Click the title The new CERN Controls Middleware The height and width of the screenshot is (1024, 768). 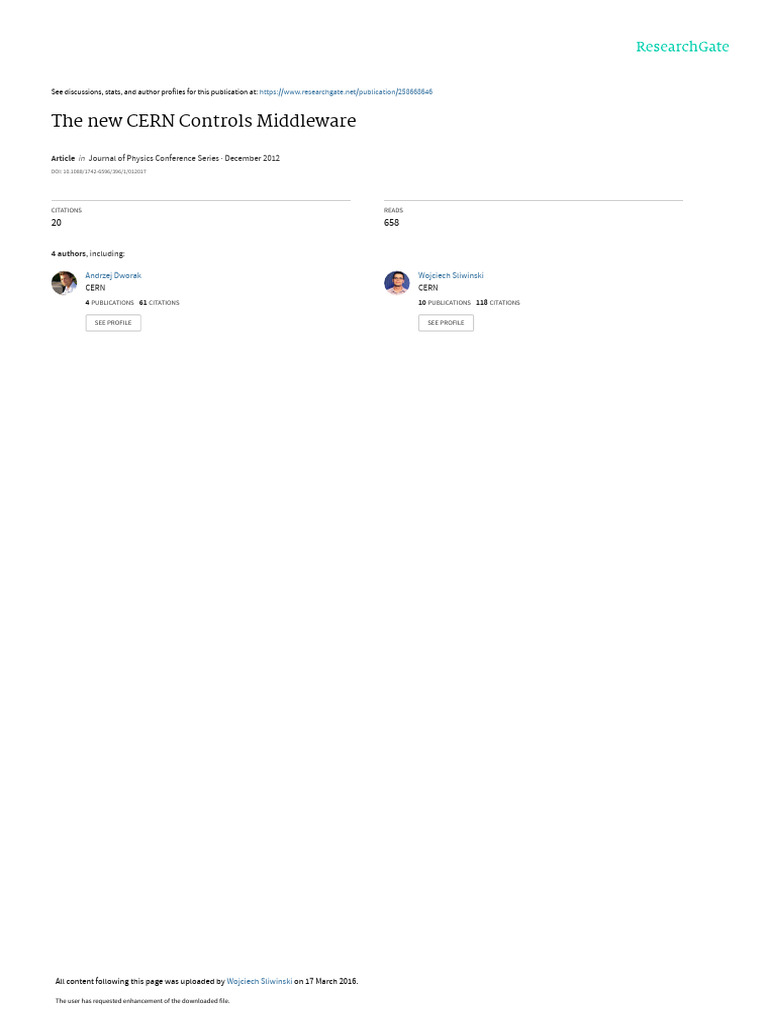pyautogui.click(x=204, y=121)
